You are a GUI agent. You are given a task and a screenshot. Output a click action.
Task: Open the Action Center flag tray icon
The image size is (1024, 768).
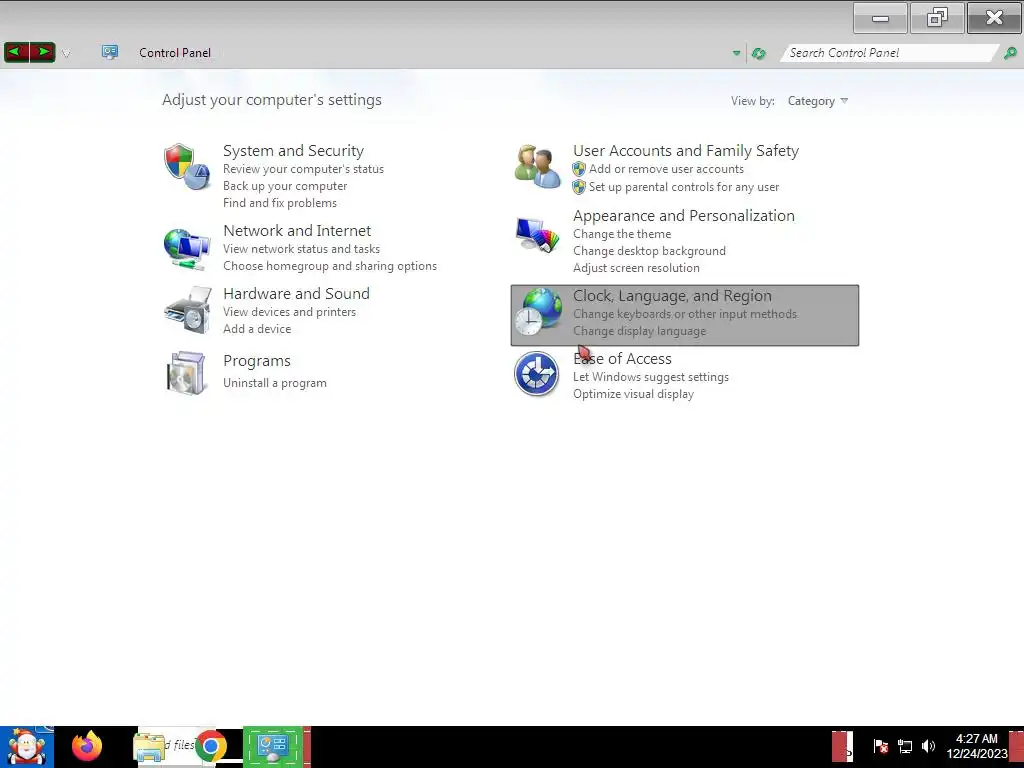click(880, 746)
